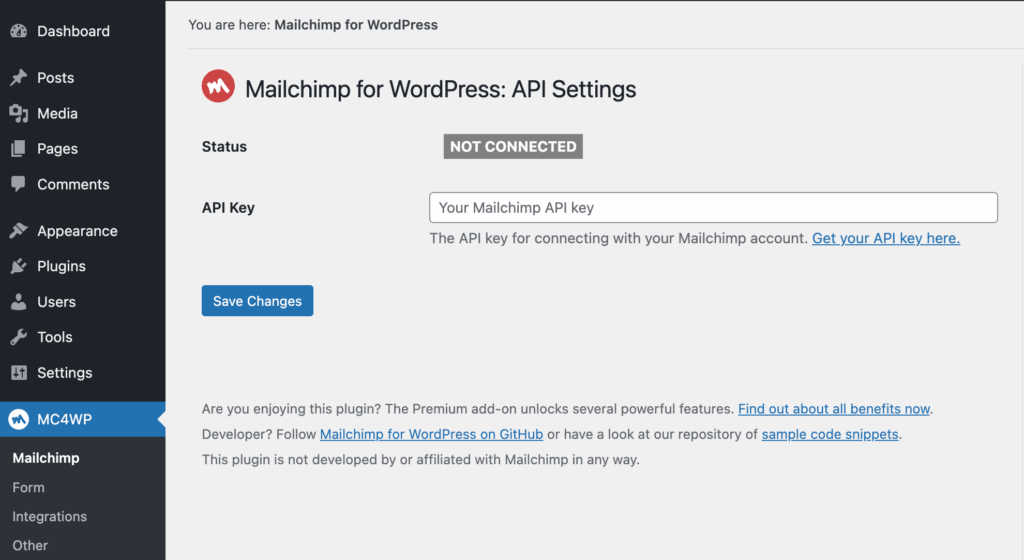Follow the Get your API key here link
Screen dimensions: 1024x560
(886, 238)
